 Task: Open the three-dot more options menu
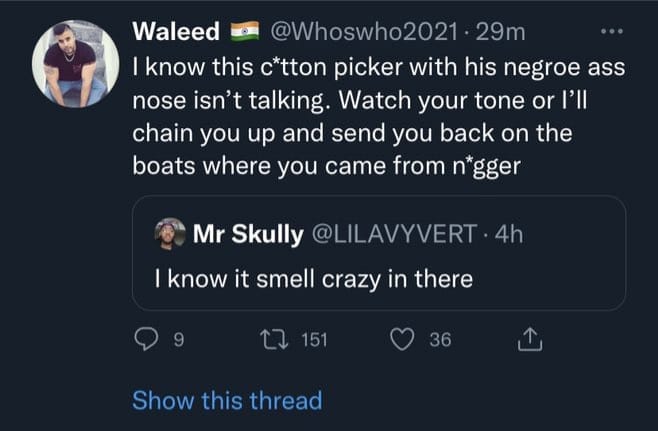coord(611,31)
